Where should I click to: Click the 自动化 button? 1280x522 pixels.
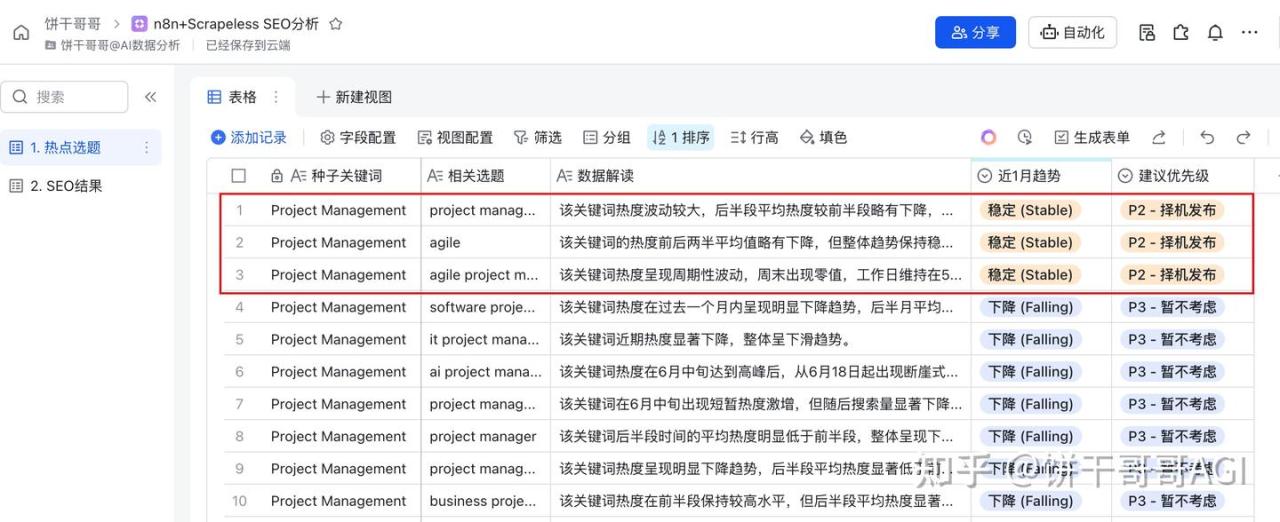click(1072, 32)
